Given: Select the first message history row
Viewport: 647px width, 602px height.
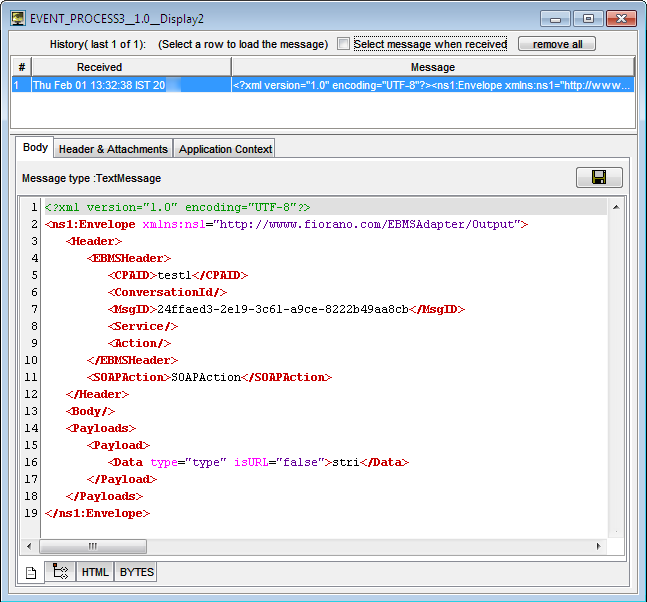Looking at the screenshot, I should pos(323,85).
